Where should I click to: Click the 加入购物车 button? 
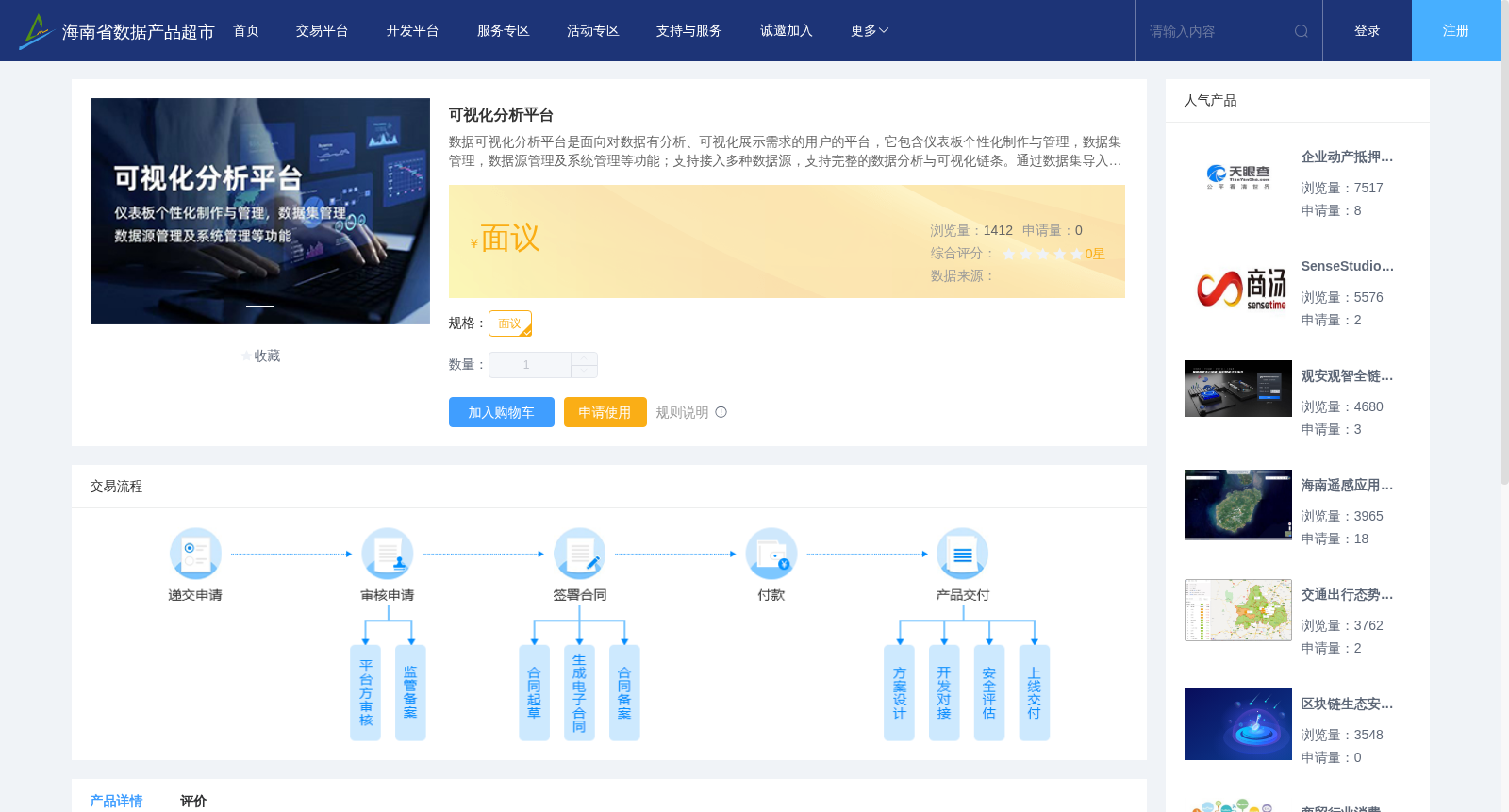(502, 412)
